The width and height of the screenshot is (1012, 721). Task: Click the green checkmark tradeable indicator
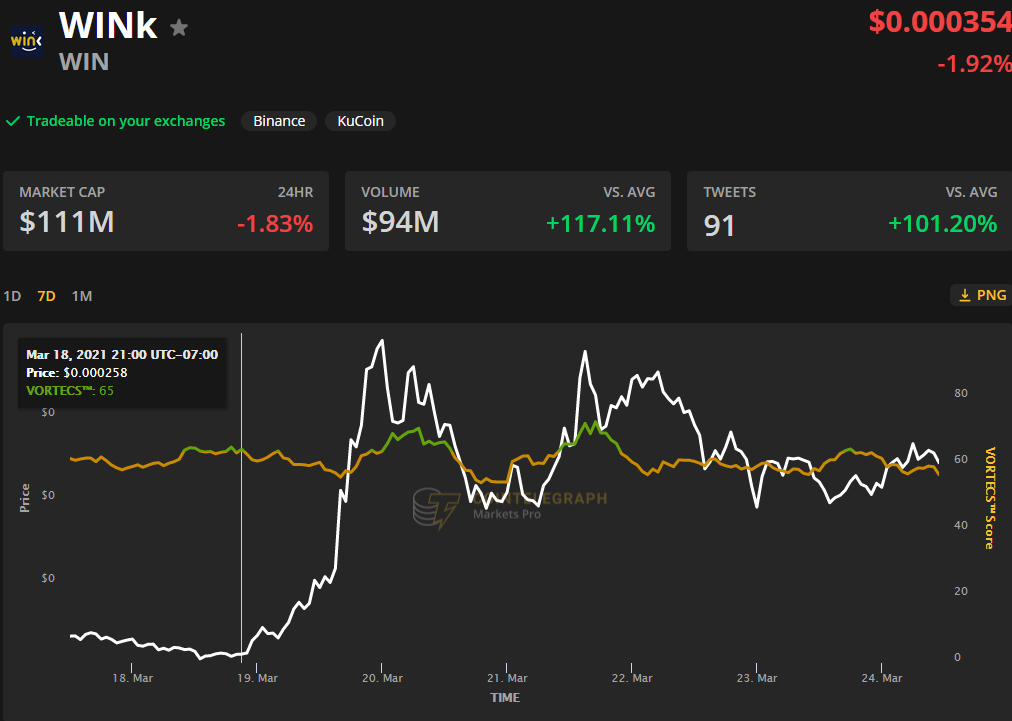tap(13, 121)
